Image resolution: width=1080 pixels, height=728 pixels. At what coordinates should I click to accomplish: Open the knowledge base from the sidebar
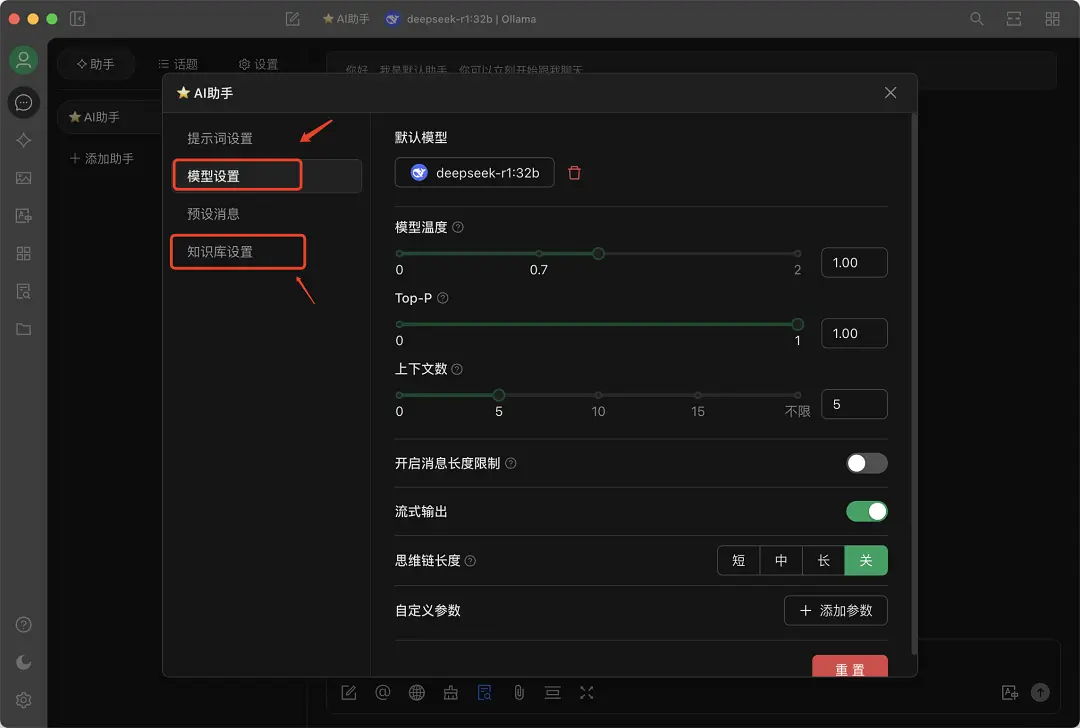(x=24, y=291)
